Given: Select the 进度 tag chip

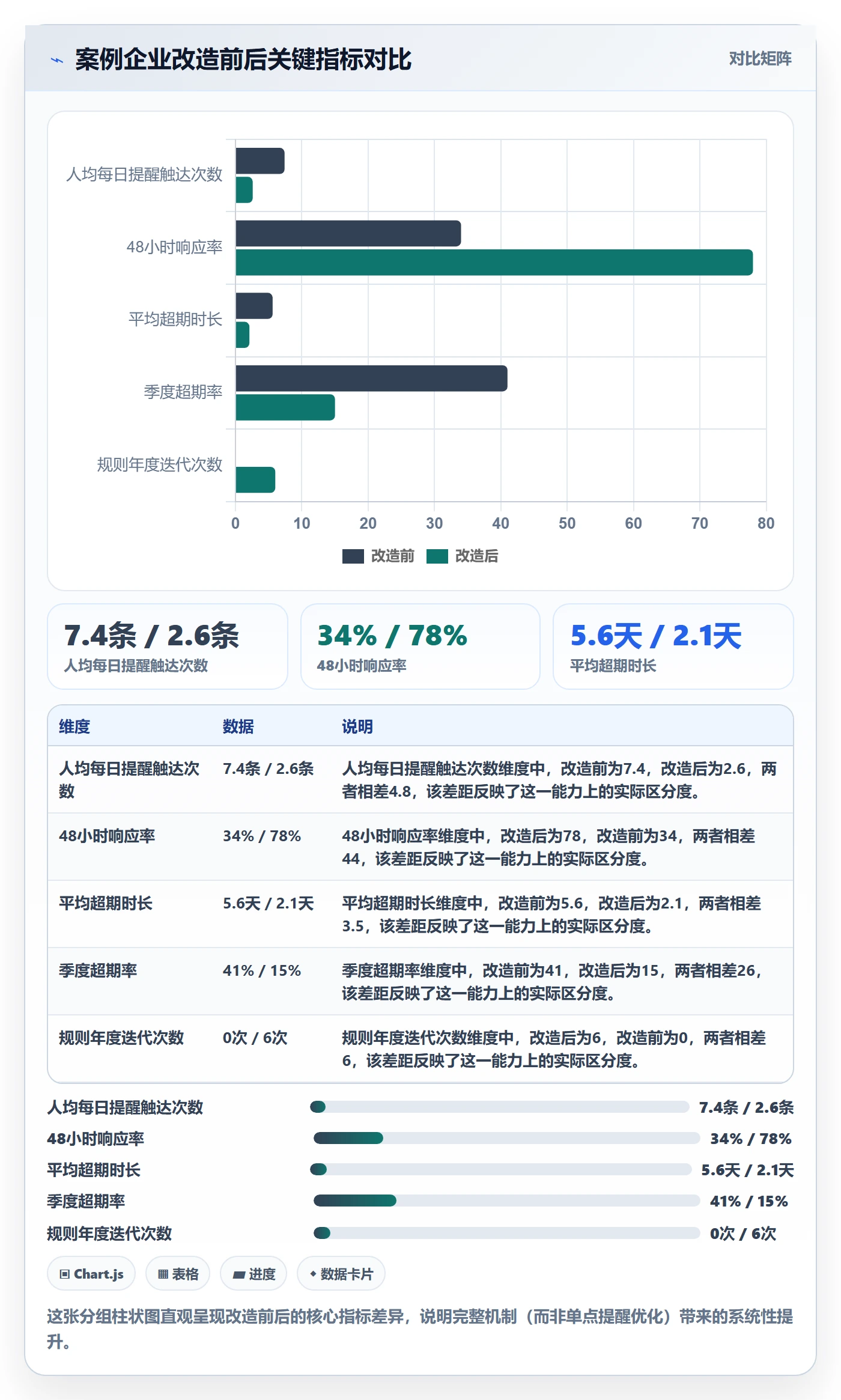Looking at the screenshot, I should coord(254,1274).
